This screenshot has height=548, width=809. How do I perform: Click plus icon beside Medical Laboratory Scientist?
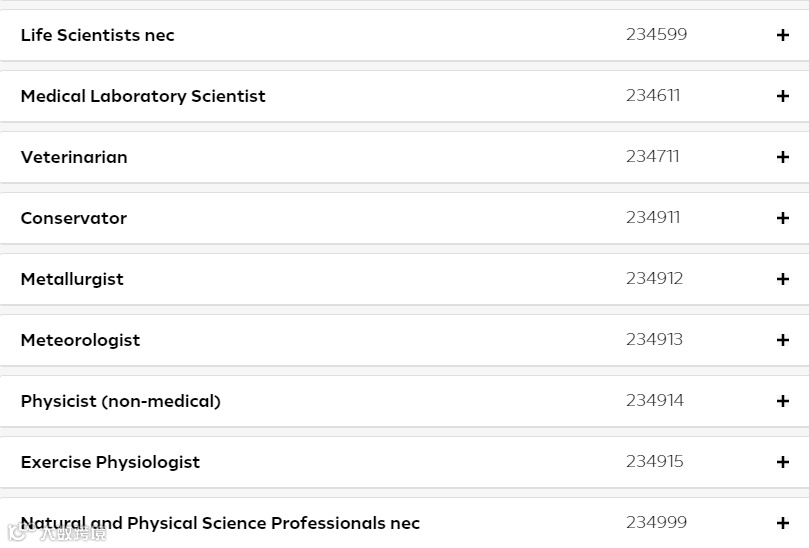coord(783,96)
